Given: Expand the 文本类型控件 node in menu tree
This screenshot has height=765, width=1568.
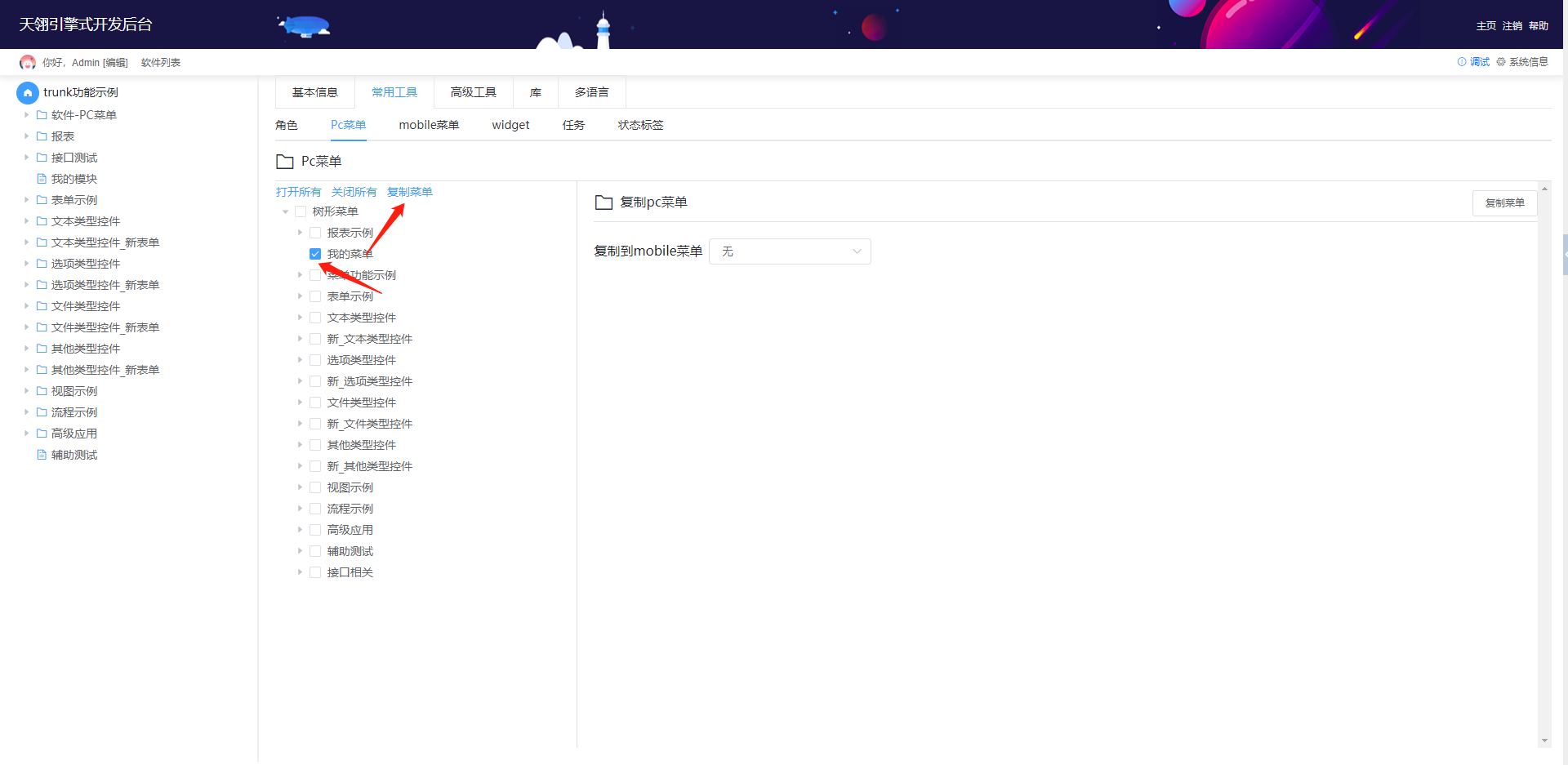Looking at the screenshot, I should (x=300, y=318).
